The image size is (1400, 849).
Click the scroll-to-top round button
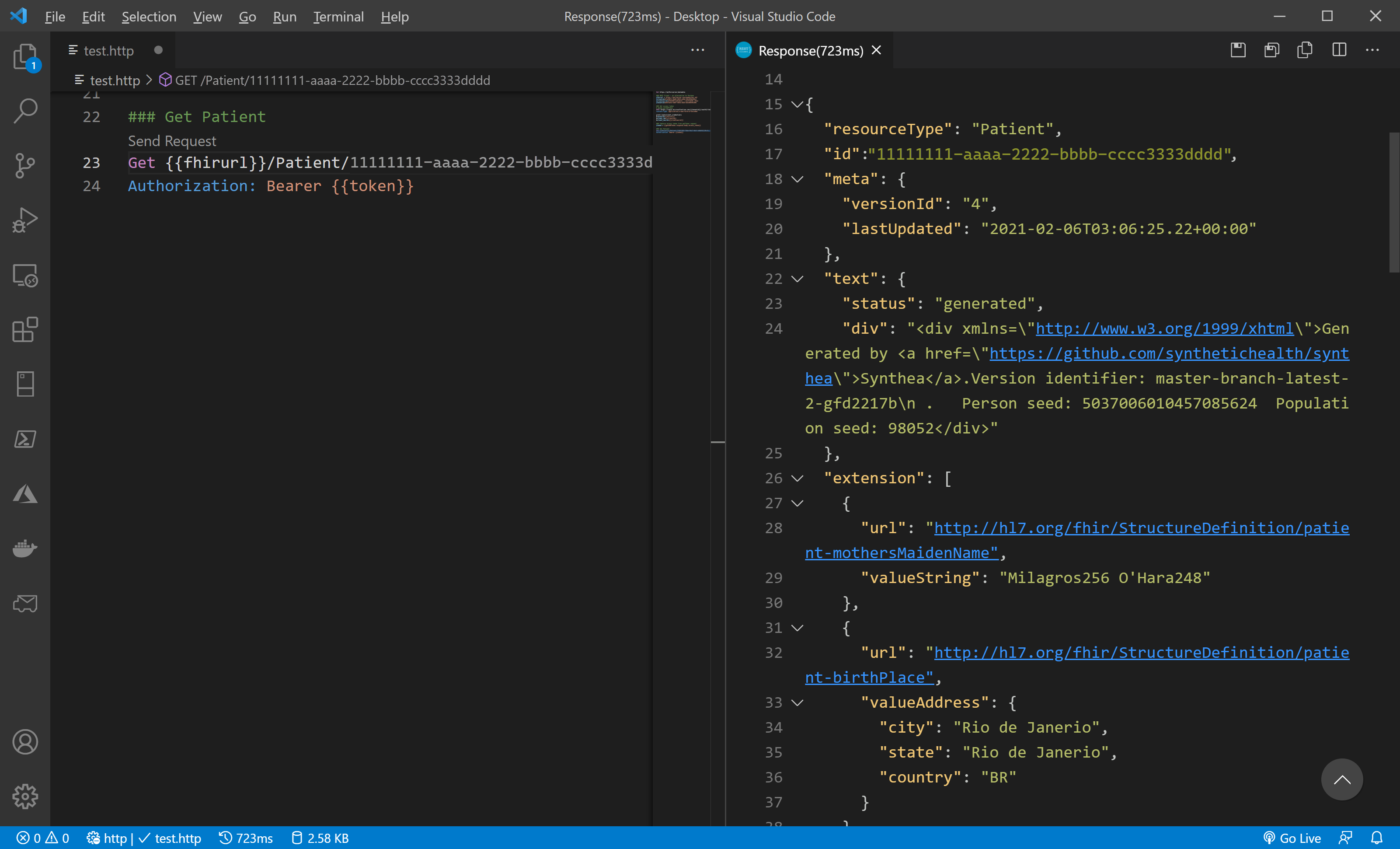(x=1341, y=779)
